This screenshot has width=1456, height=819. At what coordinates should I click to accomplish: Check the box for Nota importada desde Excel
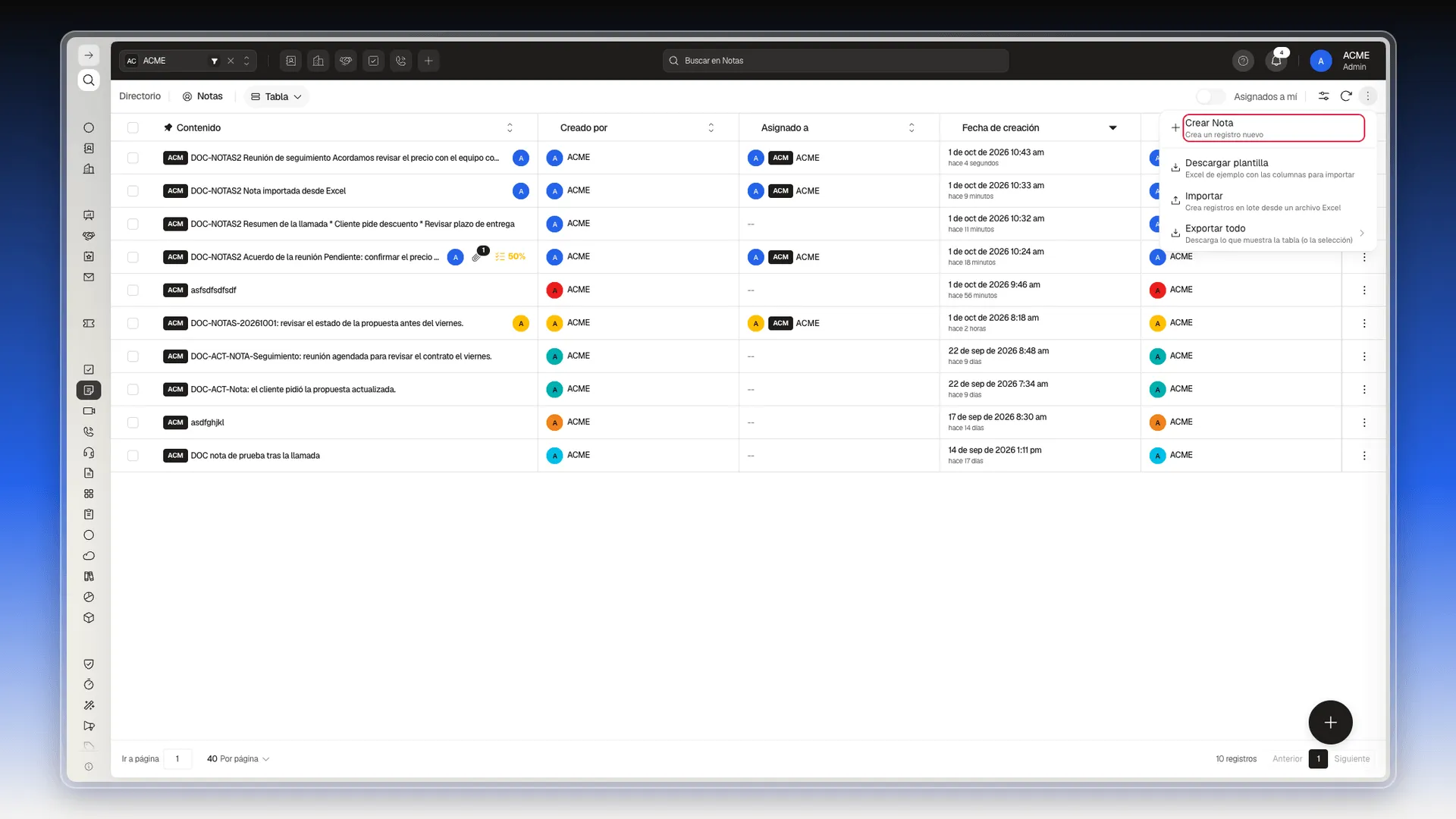point(133,191)
